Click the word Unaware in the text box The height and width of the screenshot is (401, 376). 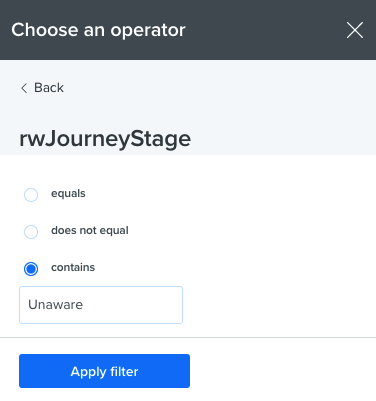point(56,305)
